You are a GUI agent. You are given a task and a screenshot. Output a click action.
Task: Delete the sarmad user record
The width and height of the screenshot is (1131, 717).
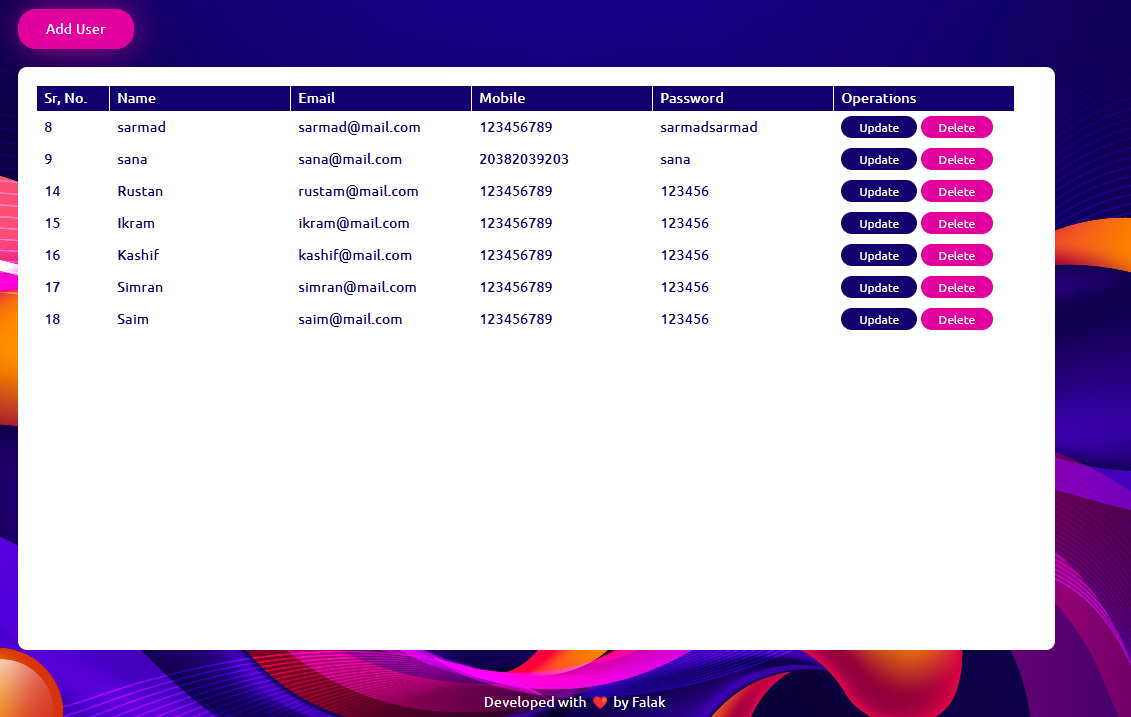click(956, 128)
